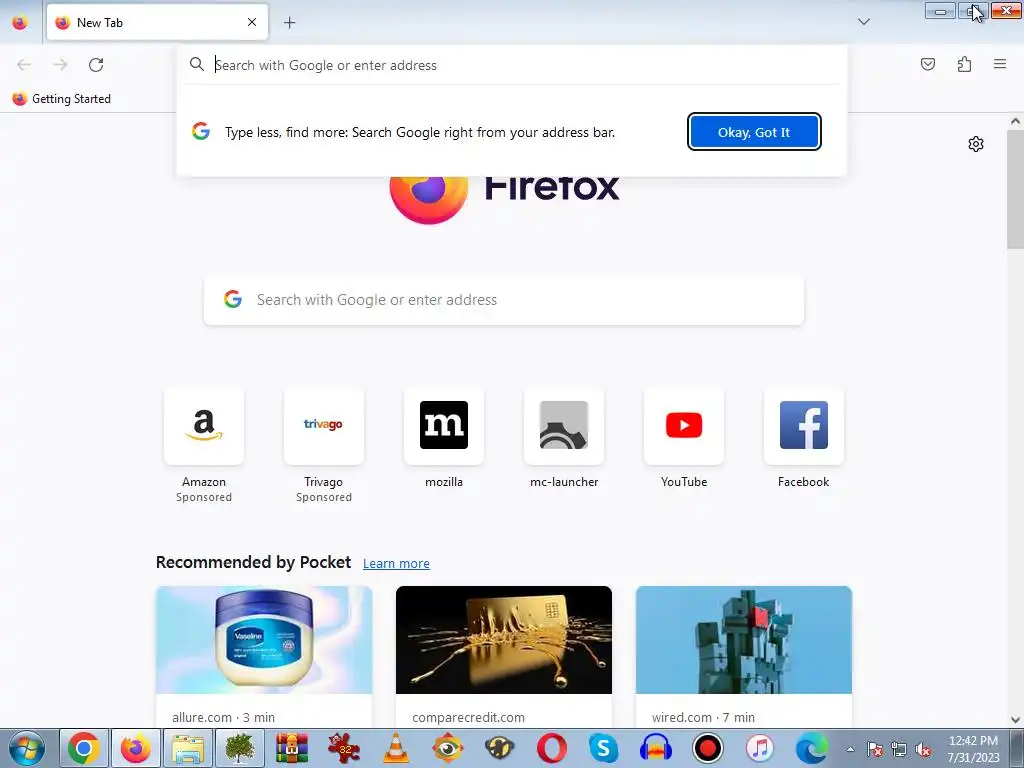Open the Firefox hamburger application menu

[1000, 64]
